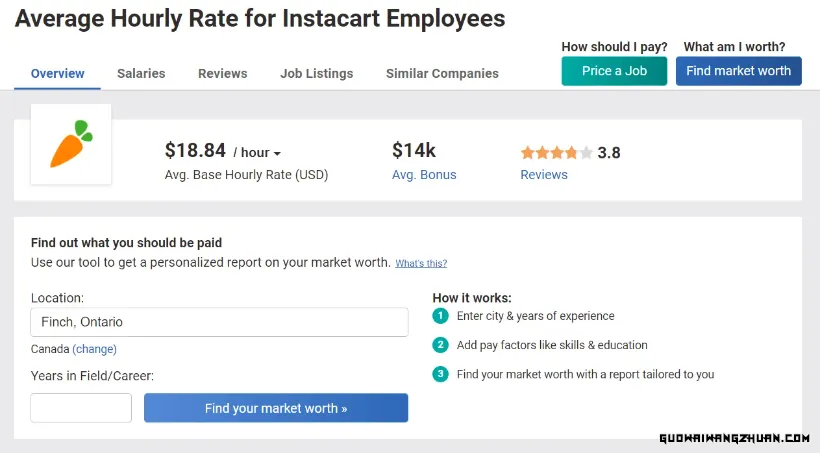Open the Salaries tab

(141, 74)
